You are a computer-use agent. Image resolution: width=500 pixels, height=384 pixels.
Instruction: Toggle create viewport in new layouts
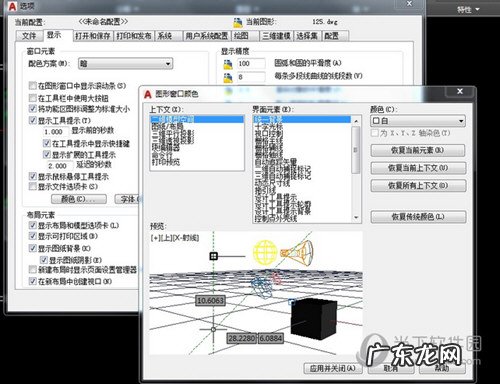32,281
